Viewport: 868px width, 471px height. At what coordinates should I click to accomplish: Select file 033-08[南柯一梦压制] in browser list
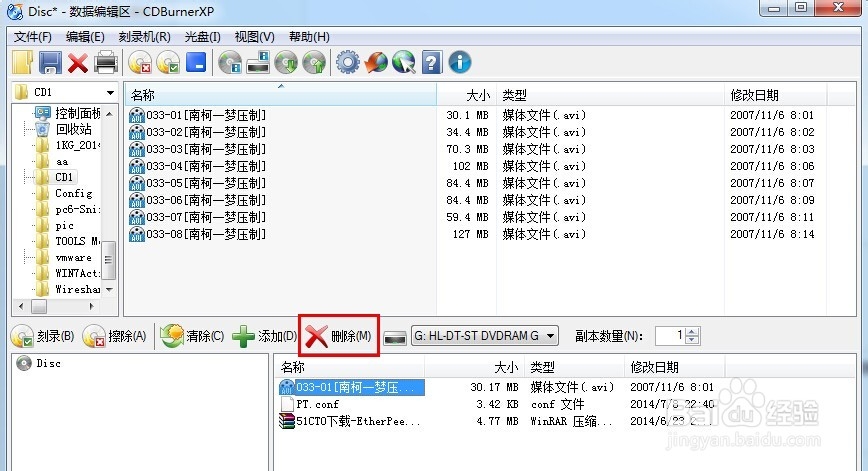tap(206, 234)
